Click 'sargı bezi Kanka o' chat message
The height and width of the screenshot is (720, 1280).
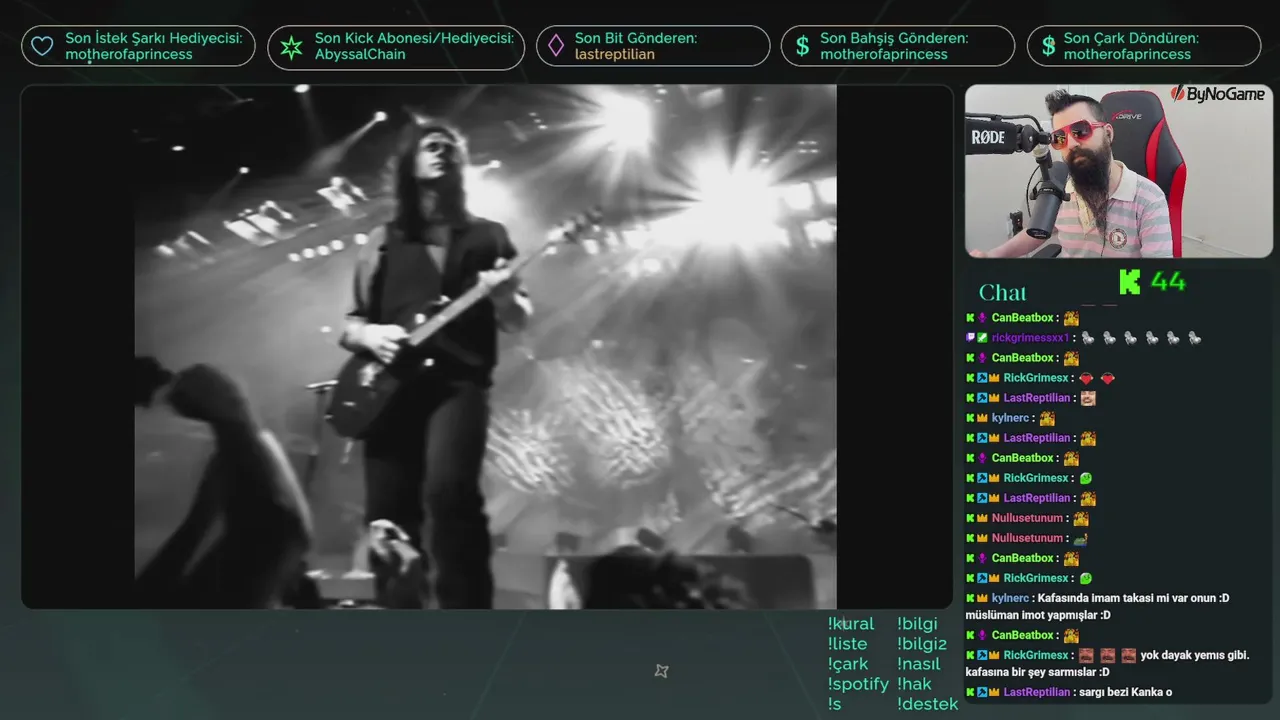tap(1126, 692)
